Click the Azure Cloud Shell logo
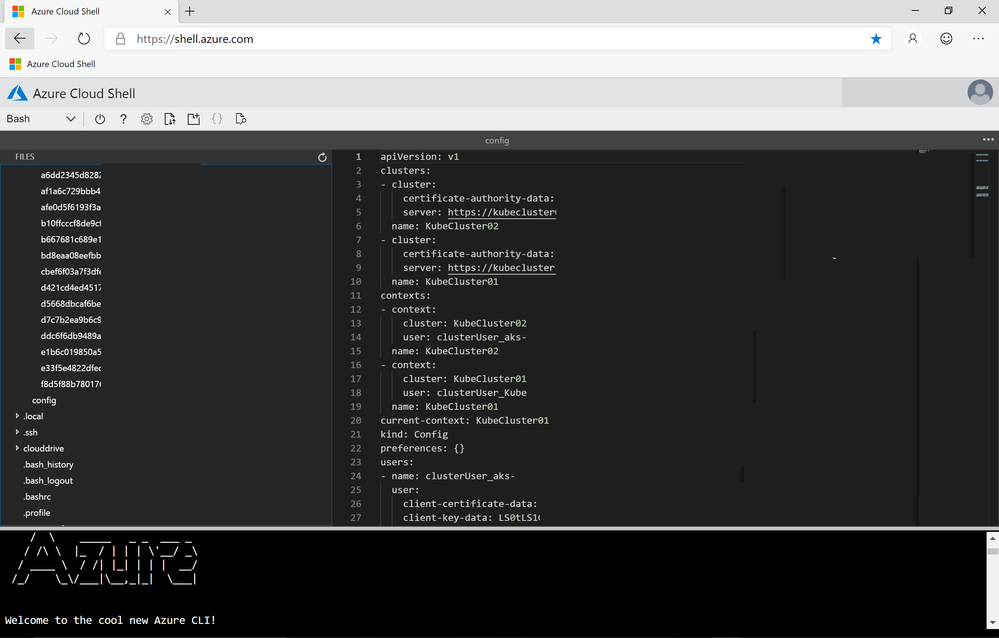 click(17, 93)
